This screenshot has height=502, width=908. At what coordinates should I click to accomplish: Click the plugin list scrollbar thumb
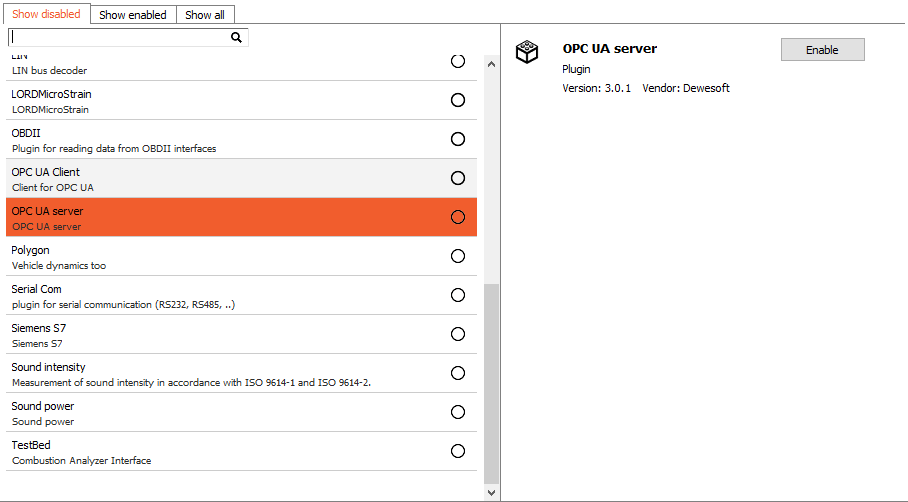pyautogui.click(x=491, y=383)
